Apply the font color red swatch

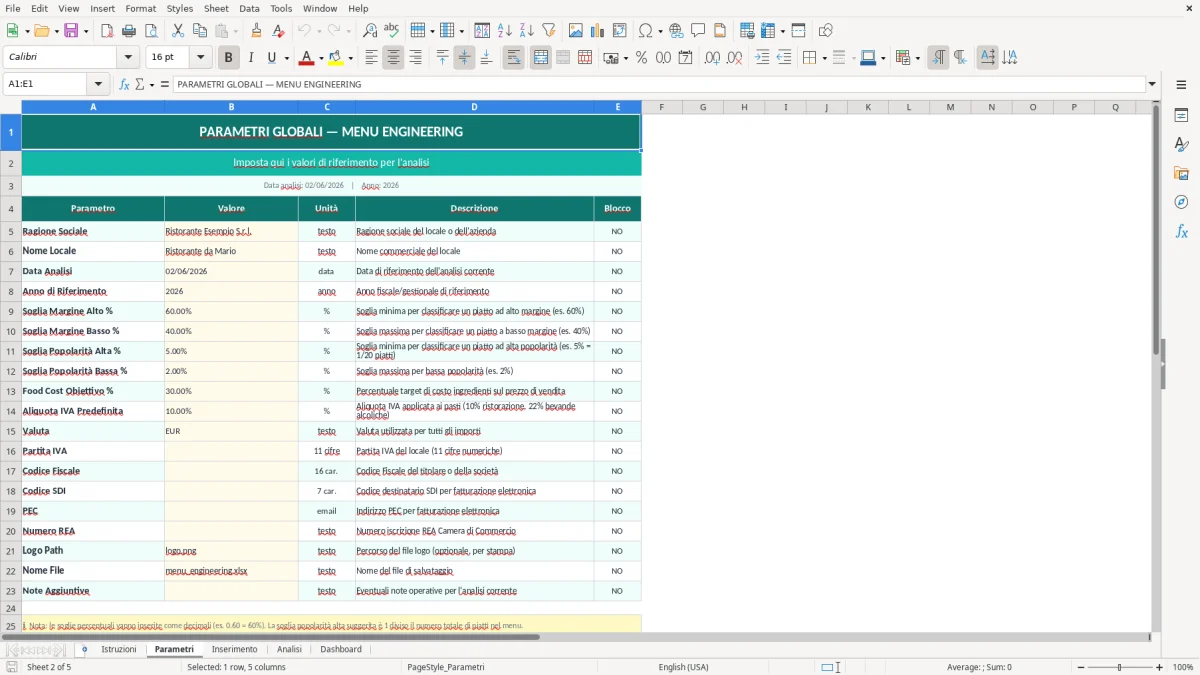pos(308,58)
